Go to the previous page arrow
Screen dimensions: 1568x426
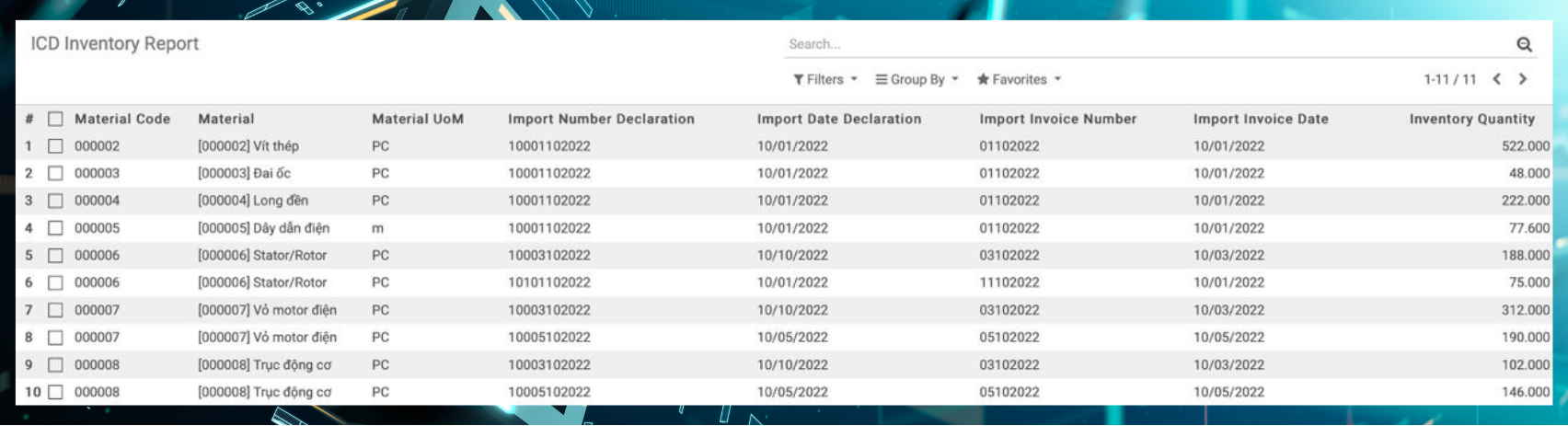coord(1497,79)
